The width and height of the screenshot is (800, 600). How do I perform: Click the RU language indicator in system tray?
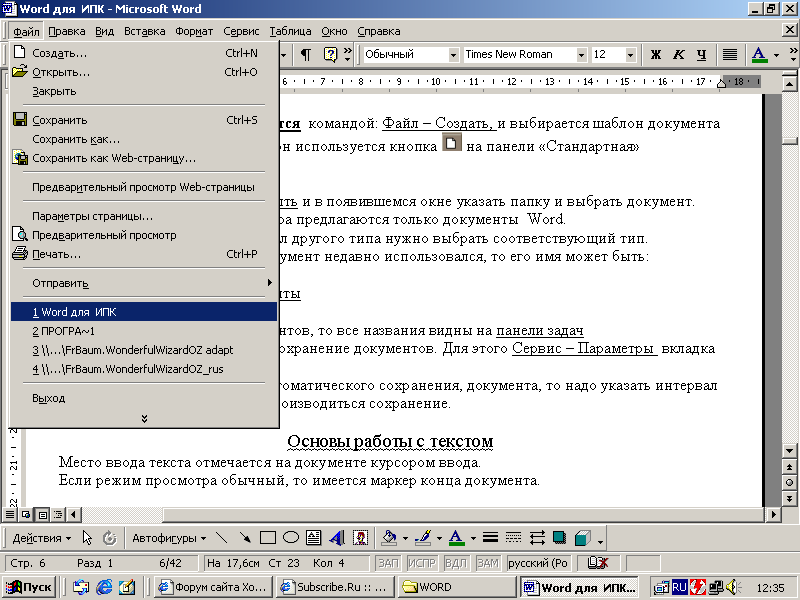tap(679, 587)
